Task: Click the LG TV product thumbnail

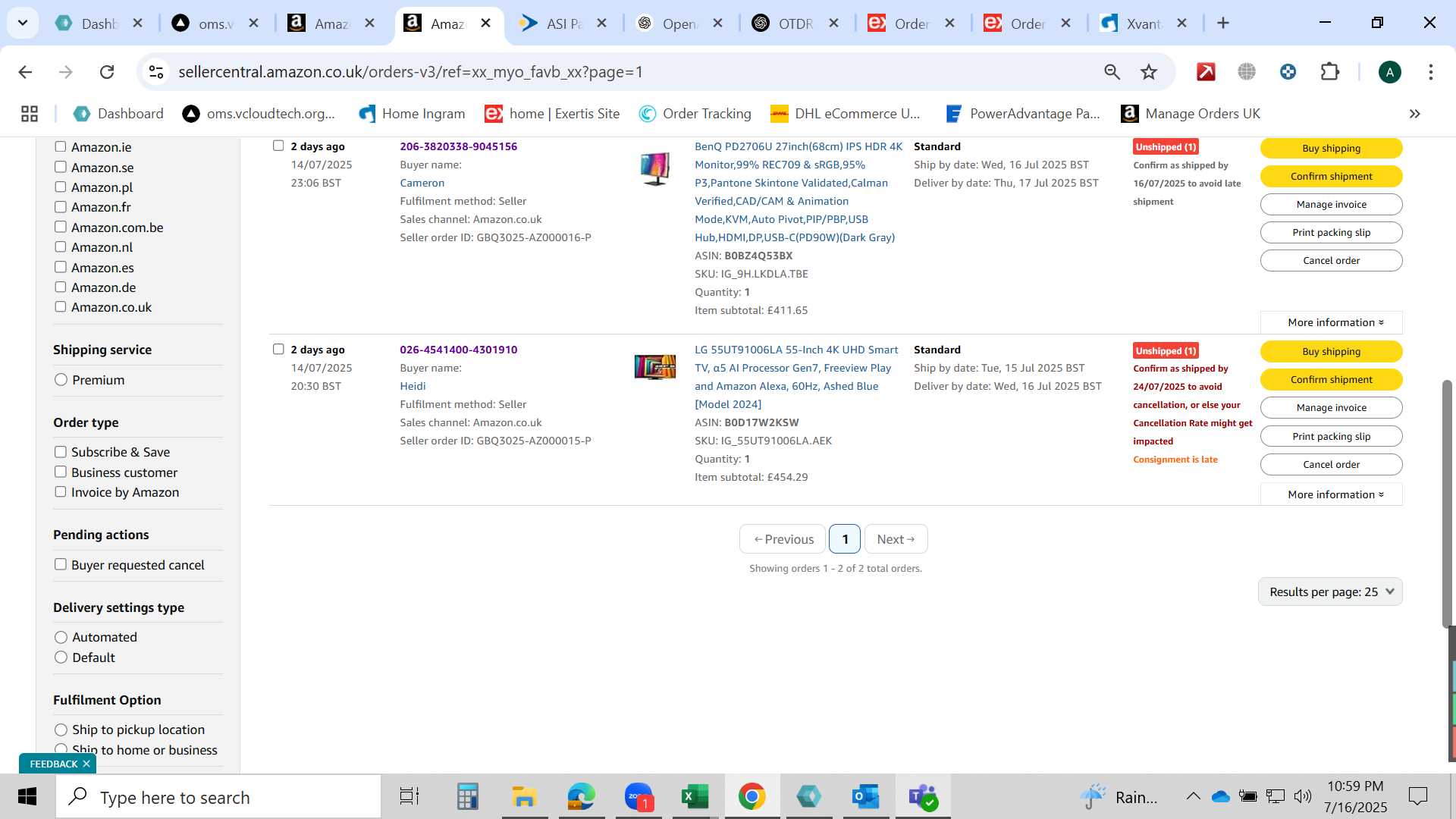Action: pos(655,367)
